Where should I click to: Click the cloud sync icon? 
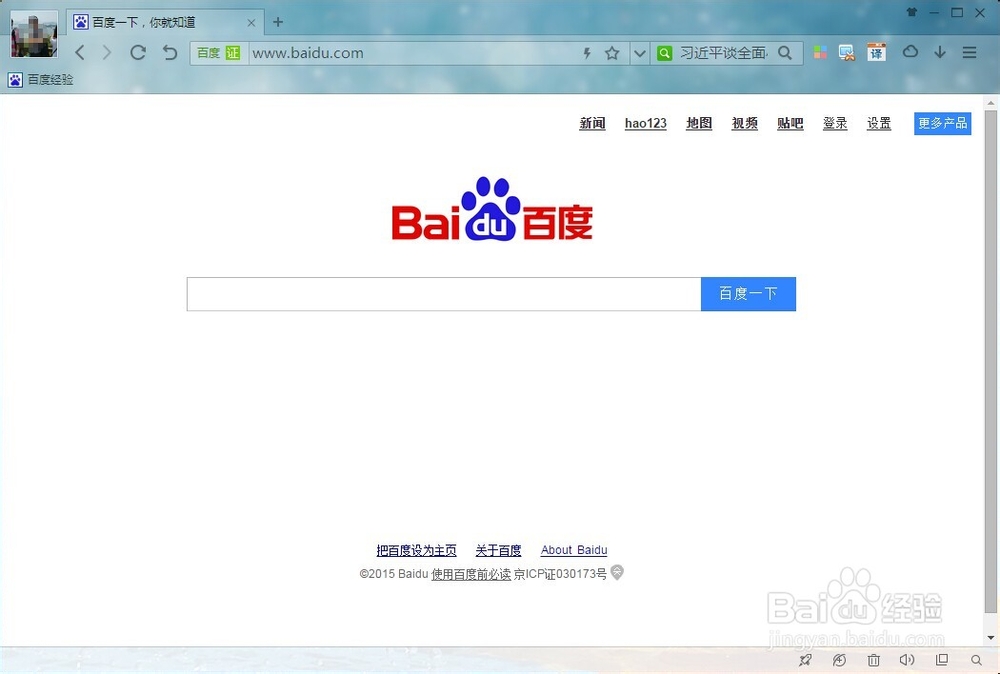click(910, 52)
